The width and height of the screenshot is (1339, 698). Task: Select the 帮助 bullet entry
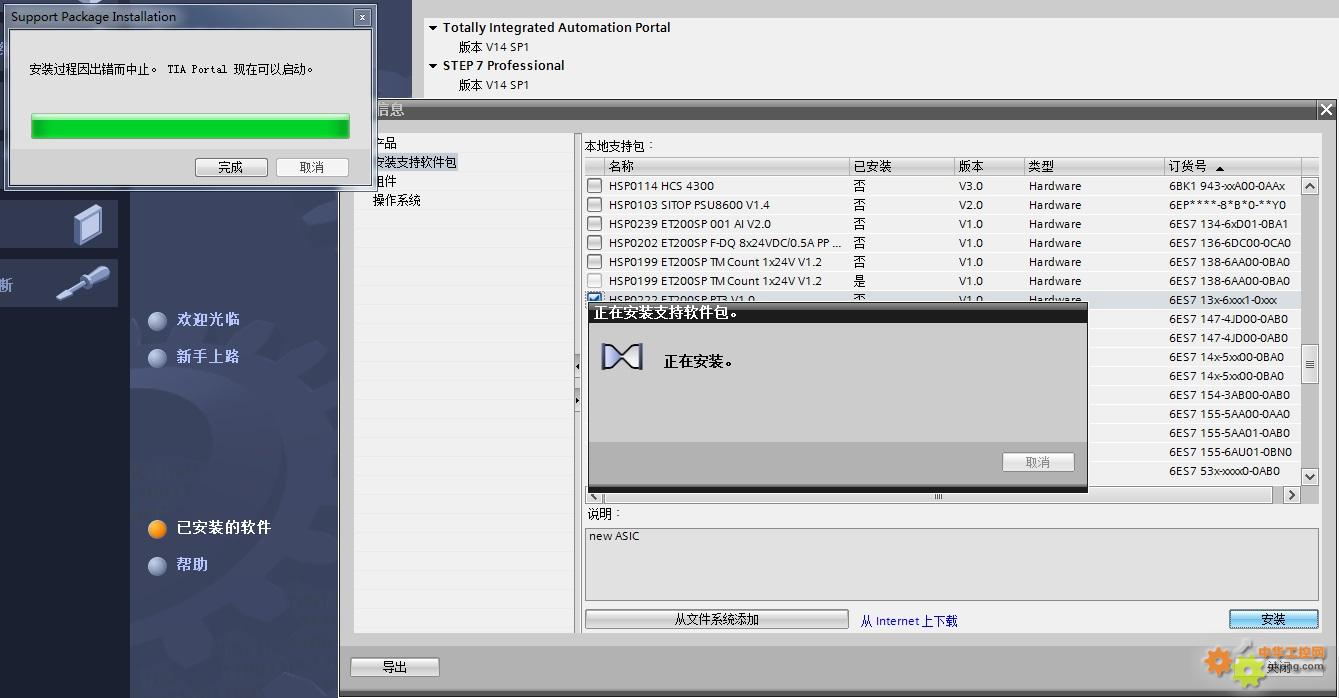tap(178, 565)
